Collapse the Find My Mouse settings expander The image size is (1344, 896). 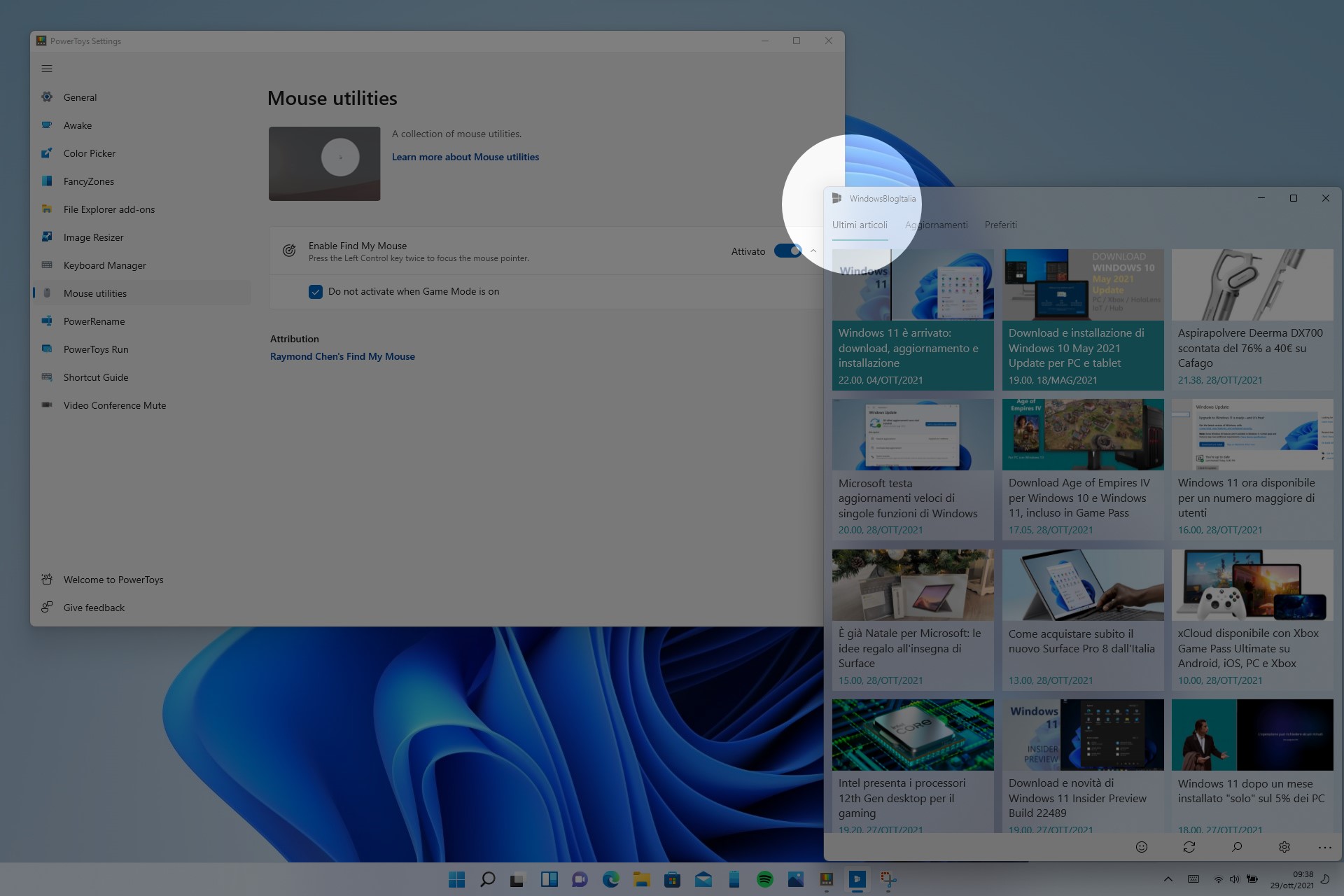[x=813, y=251]
